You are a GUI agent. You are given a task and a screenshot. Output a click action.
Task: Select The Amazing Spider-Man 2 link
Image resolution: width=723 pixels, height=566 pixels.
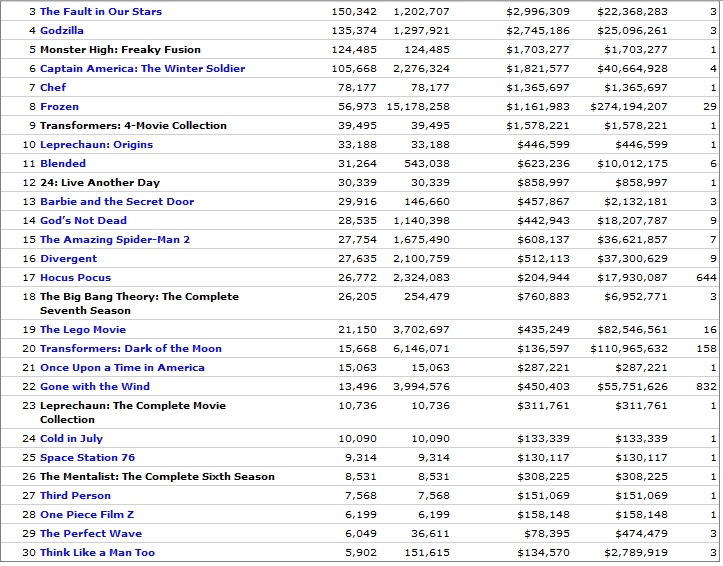coord(115,240)
